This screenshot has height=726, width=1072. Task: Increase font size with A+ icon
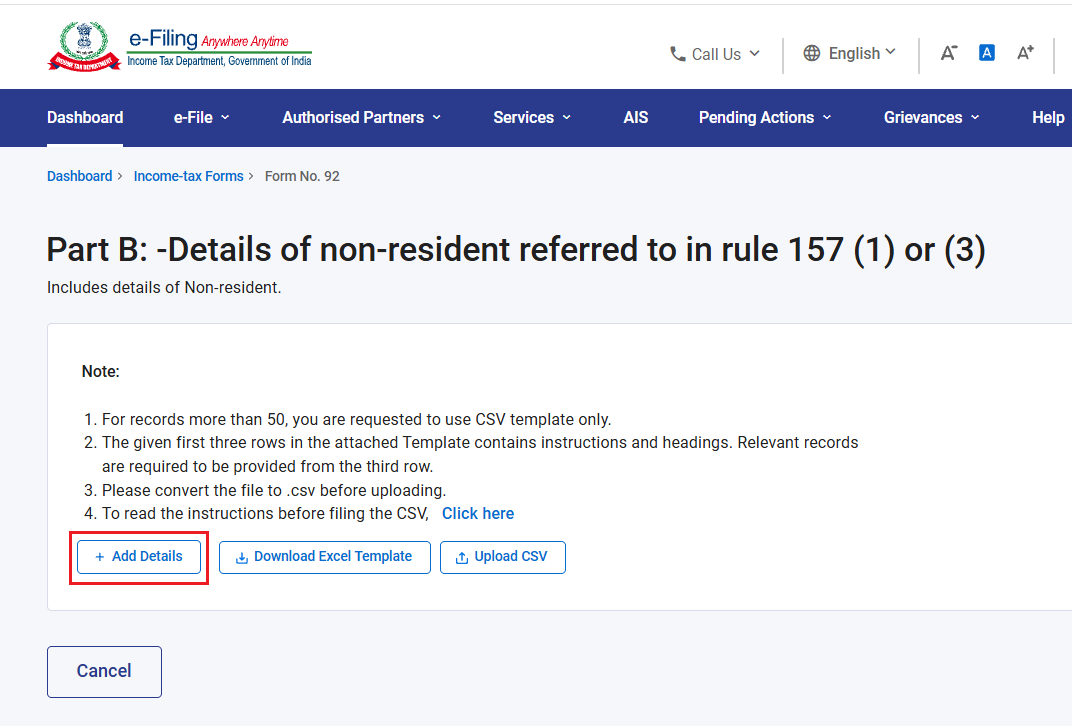click(x=1026, y=53)
